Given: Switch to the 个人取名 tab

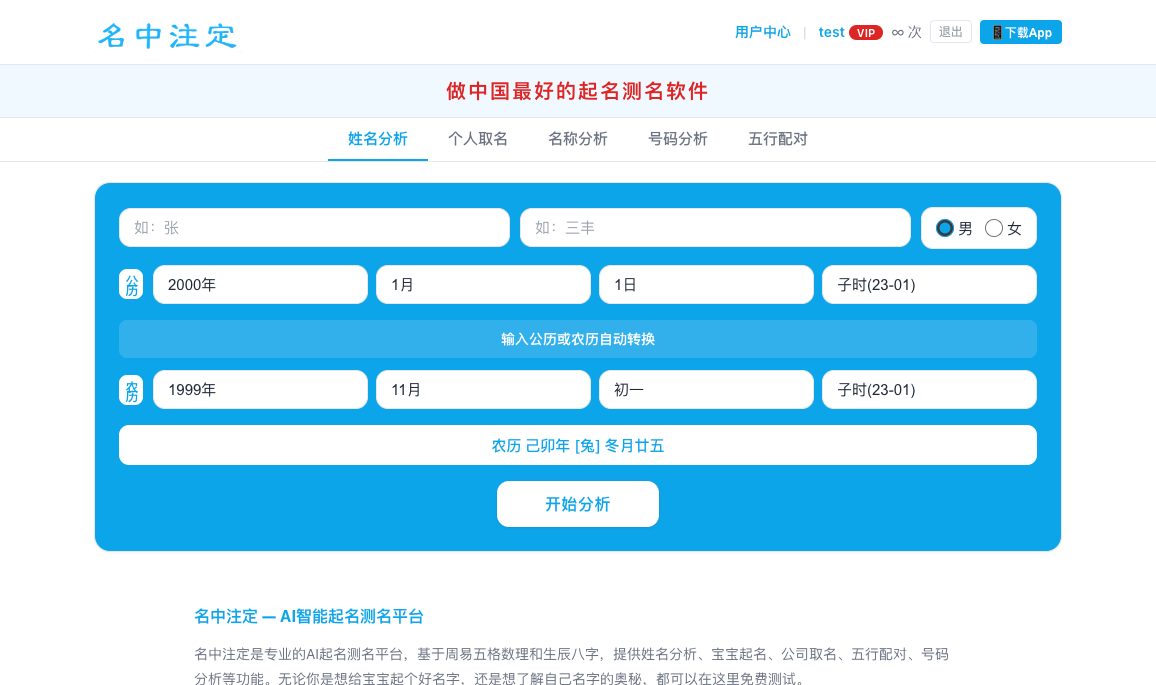Looking at the screenshot, I should pyautogui.click(x=478, y=139).
